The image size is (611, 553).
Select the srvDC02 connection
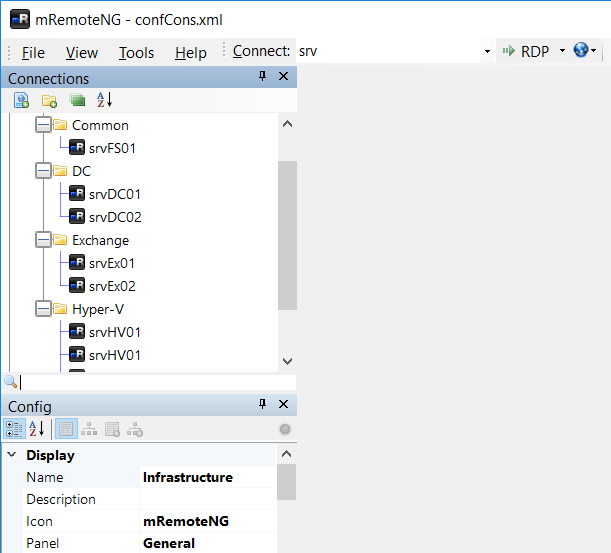click(115, 217)
